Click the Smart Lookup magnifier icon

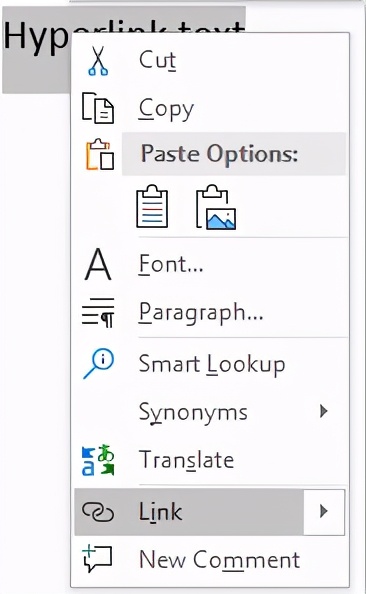pos(98,364)
